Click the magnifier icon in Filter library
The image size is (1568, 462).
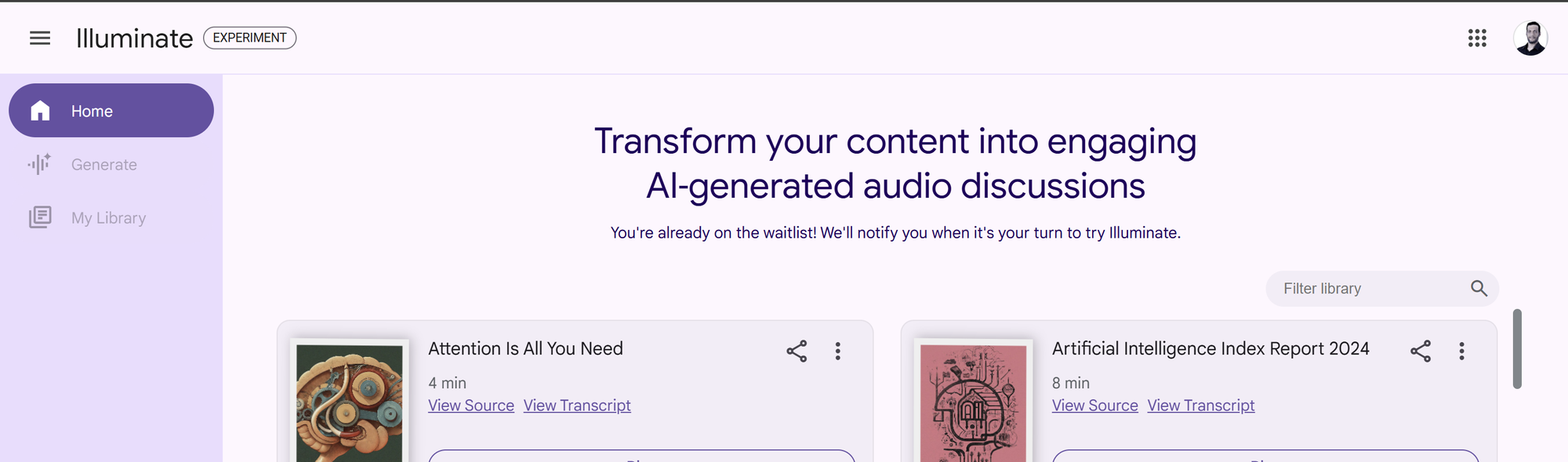[1479, 289]
